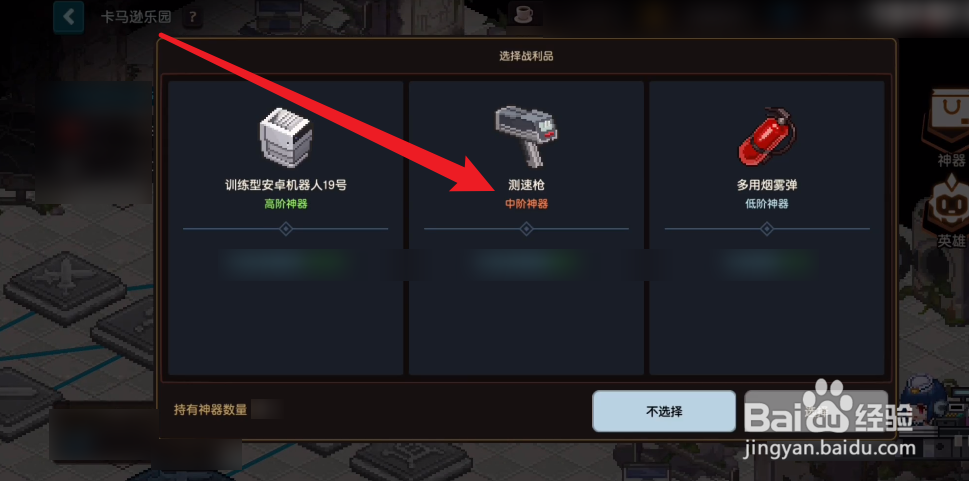Click the 高阶神器 tier label
Image resolution: width=969 pixels, height=481 pixels.
click(286, 204)
